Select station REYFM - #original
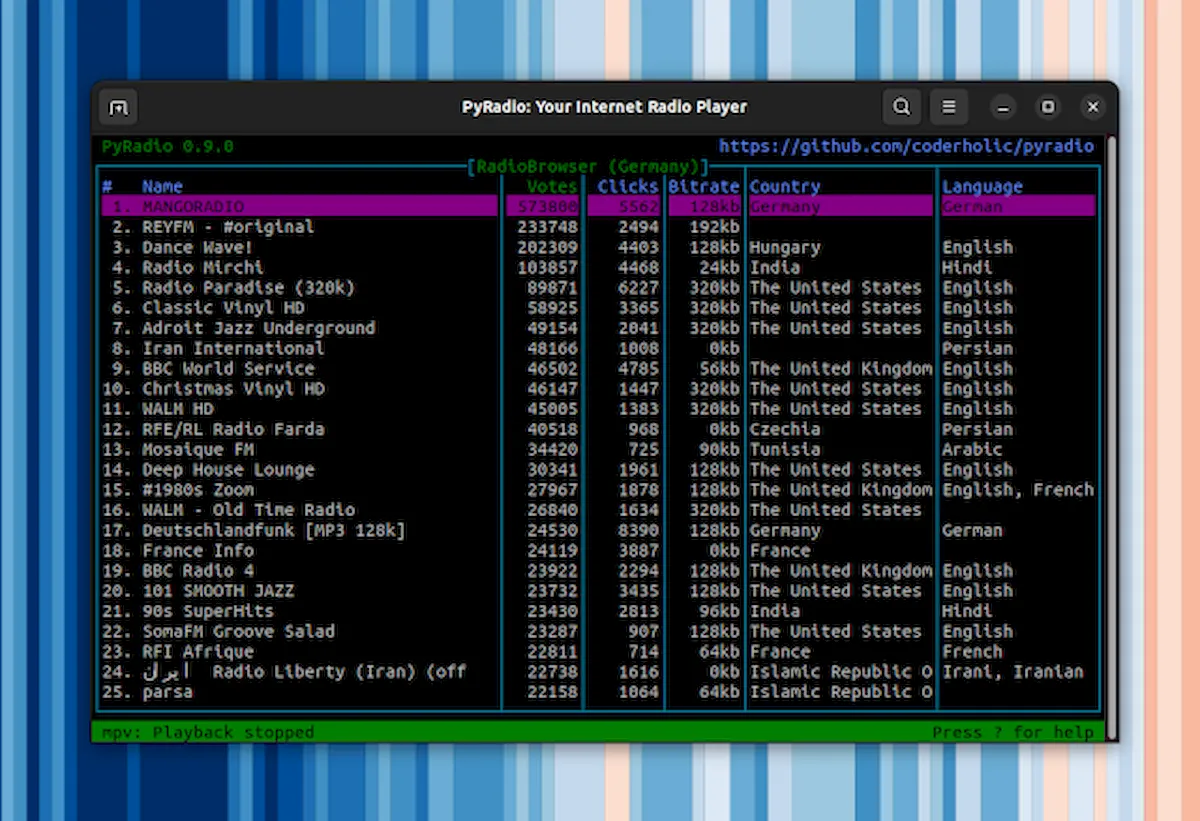 coord(598,227)
